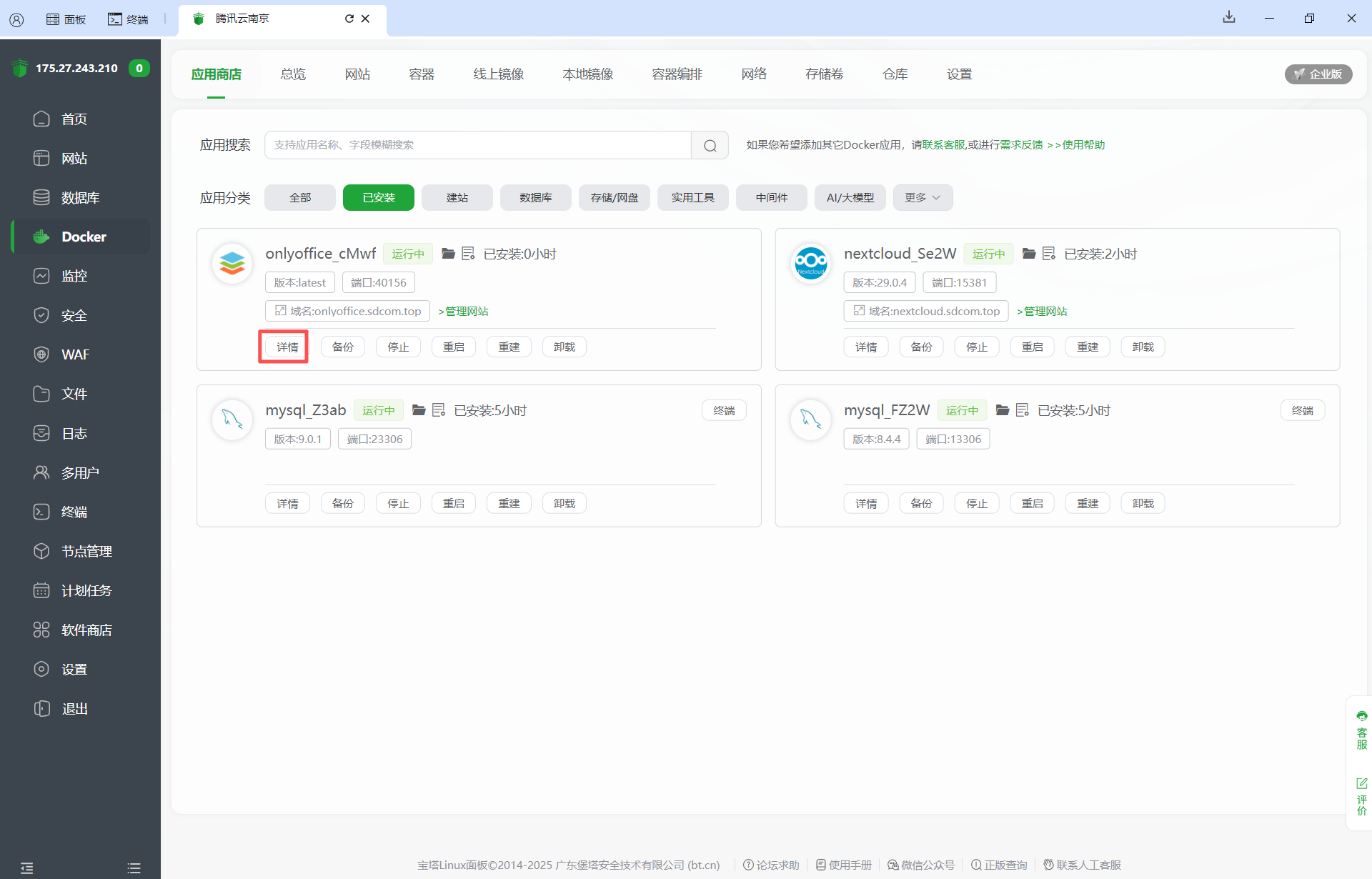Open the mysql_Z3ab folder icon
This screenshot has height=879, width=1372.
419,410
